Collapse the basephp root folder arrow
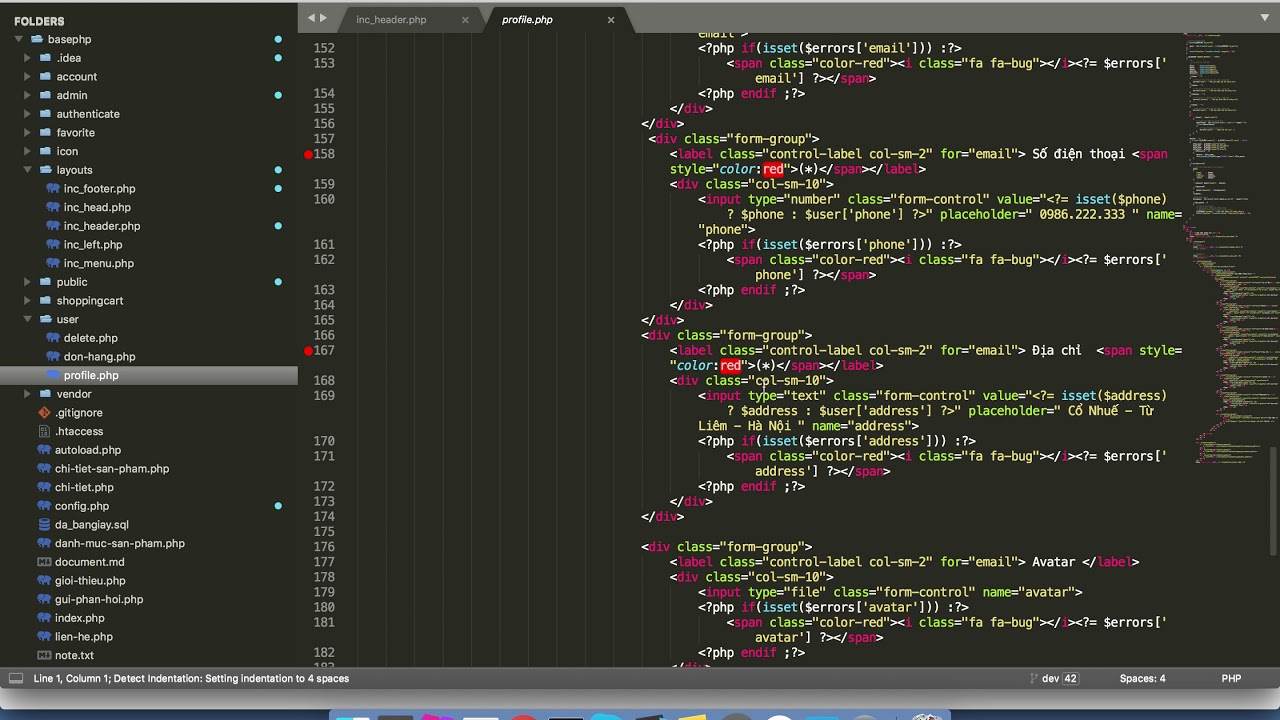This screenshot has width=1280, height=720. [x=18, y=39]
